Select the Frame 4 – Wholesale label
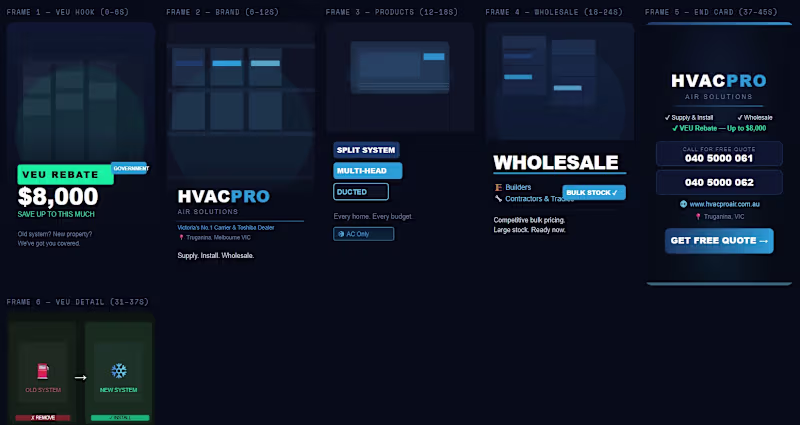 coord(553,12)
